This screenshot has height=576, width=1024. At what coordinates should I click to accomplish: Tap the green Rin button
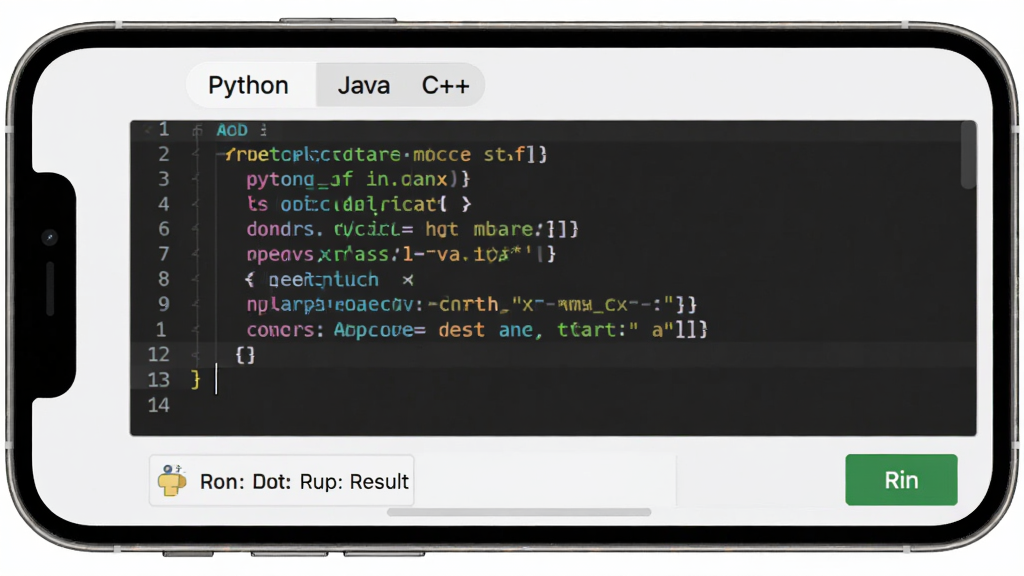[x=901, y=480]
